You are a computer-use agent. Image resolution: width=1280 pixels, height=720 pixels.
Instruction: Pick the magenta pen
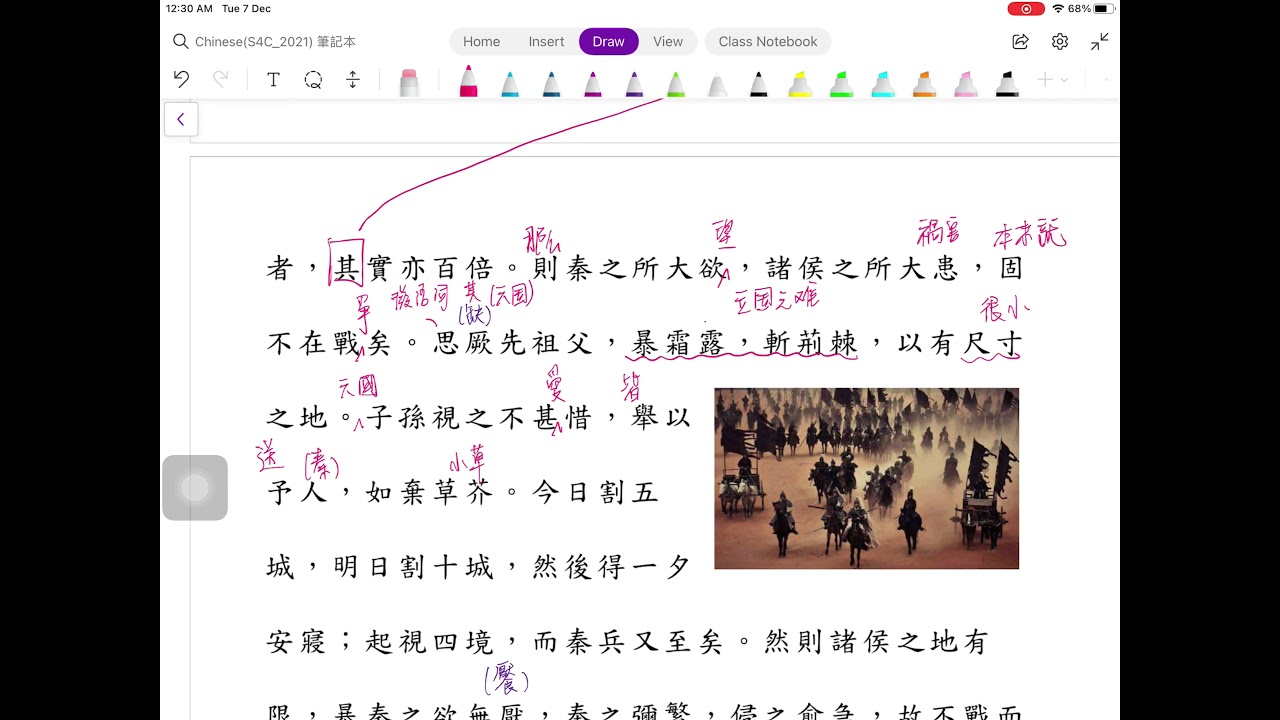pos(468,81)
